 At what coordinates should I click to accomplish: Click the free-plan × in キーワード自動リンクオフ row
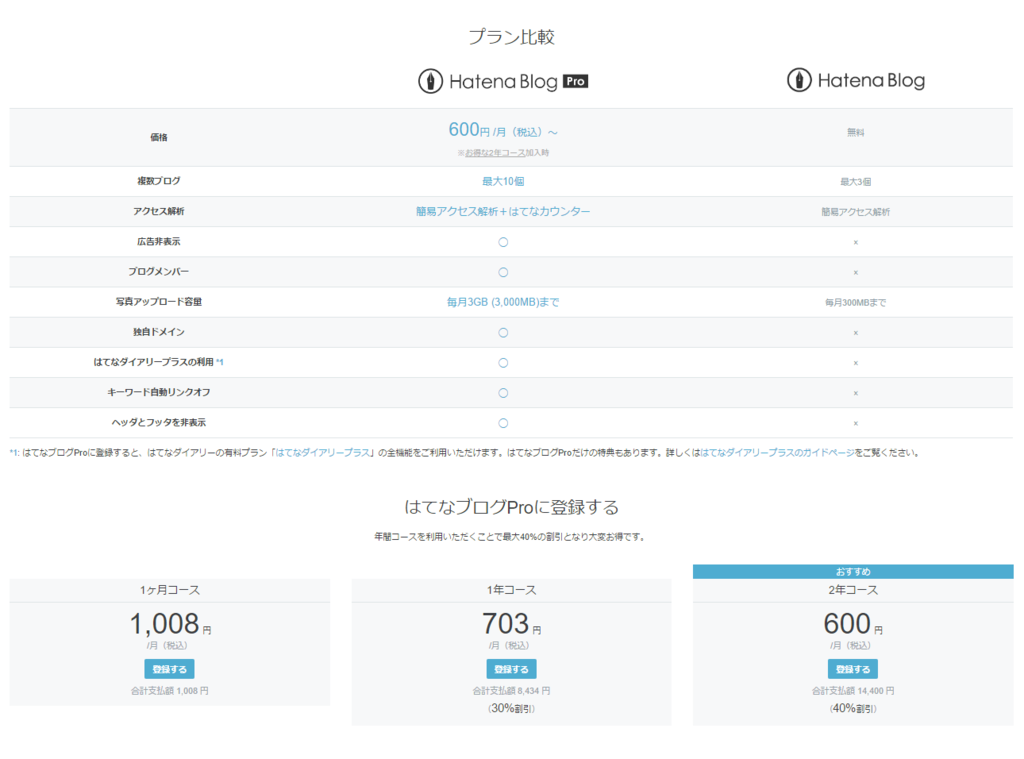coord(856,393)
